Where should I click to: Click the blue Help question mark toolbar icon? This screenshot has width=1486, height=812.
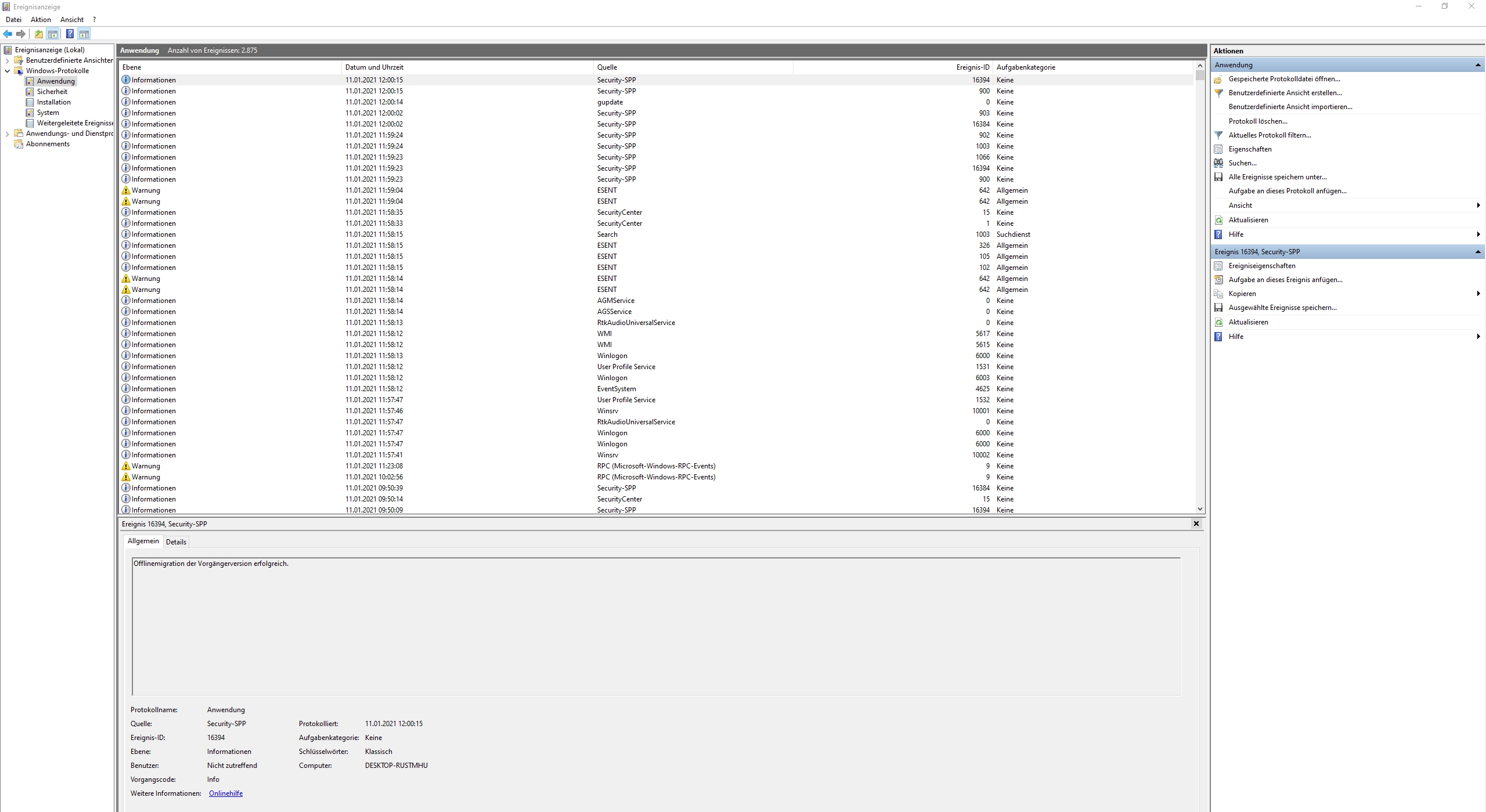tap(70, 34)
